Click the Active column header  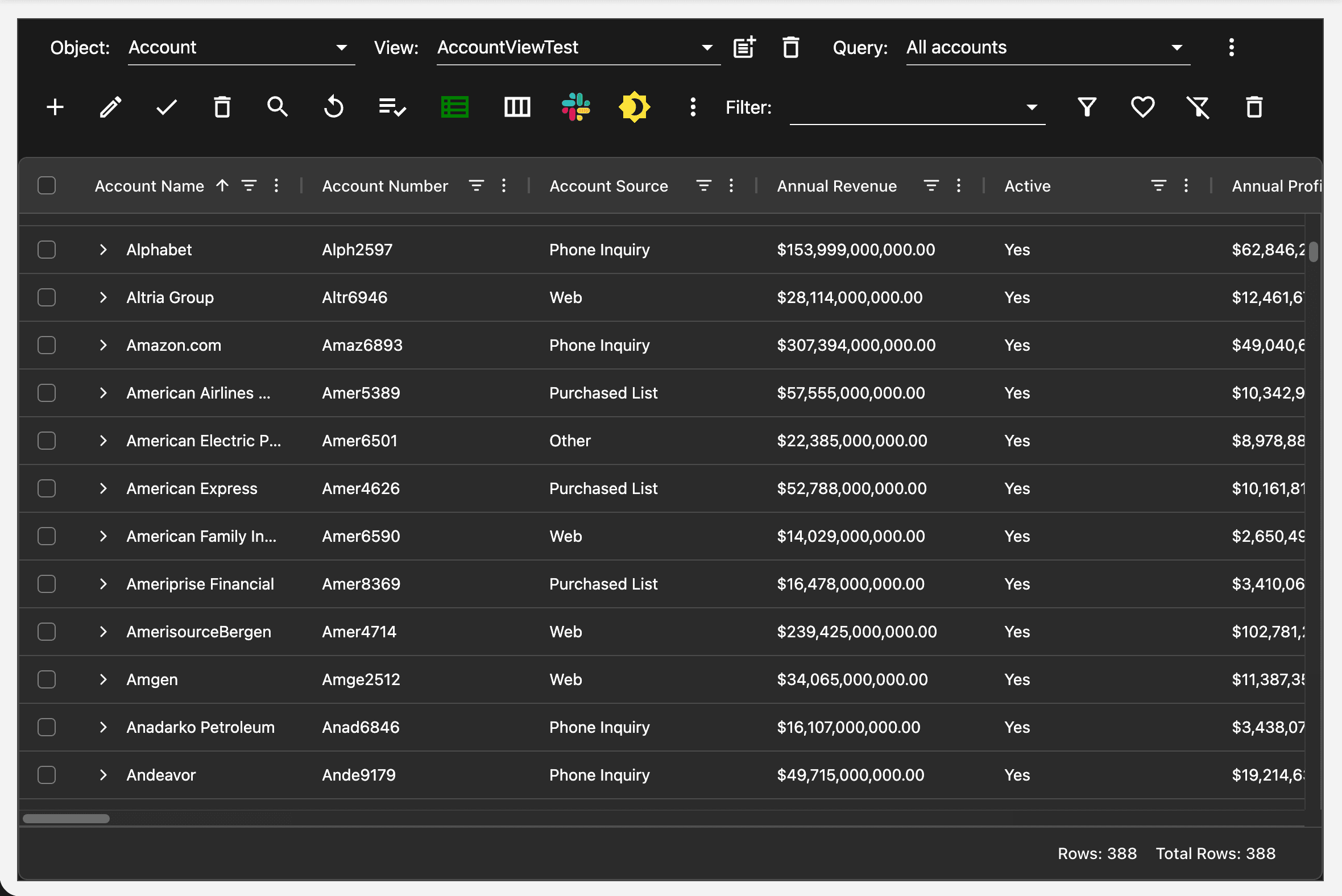click(x=1027, y=186)
